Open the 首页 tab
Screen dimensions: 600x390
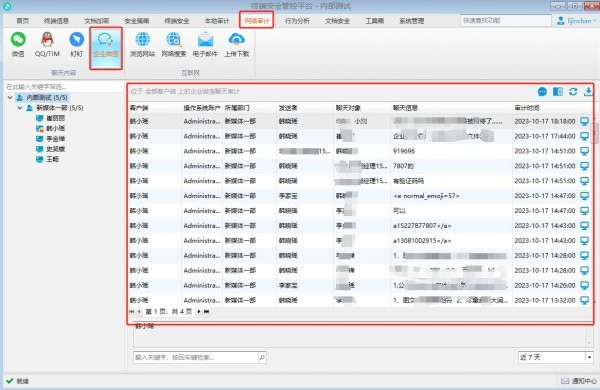(x=23, y=21)
